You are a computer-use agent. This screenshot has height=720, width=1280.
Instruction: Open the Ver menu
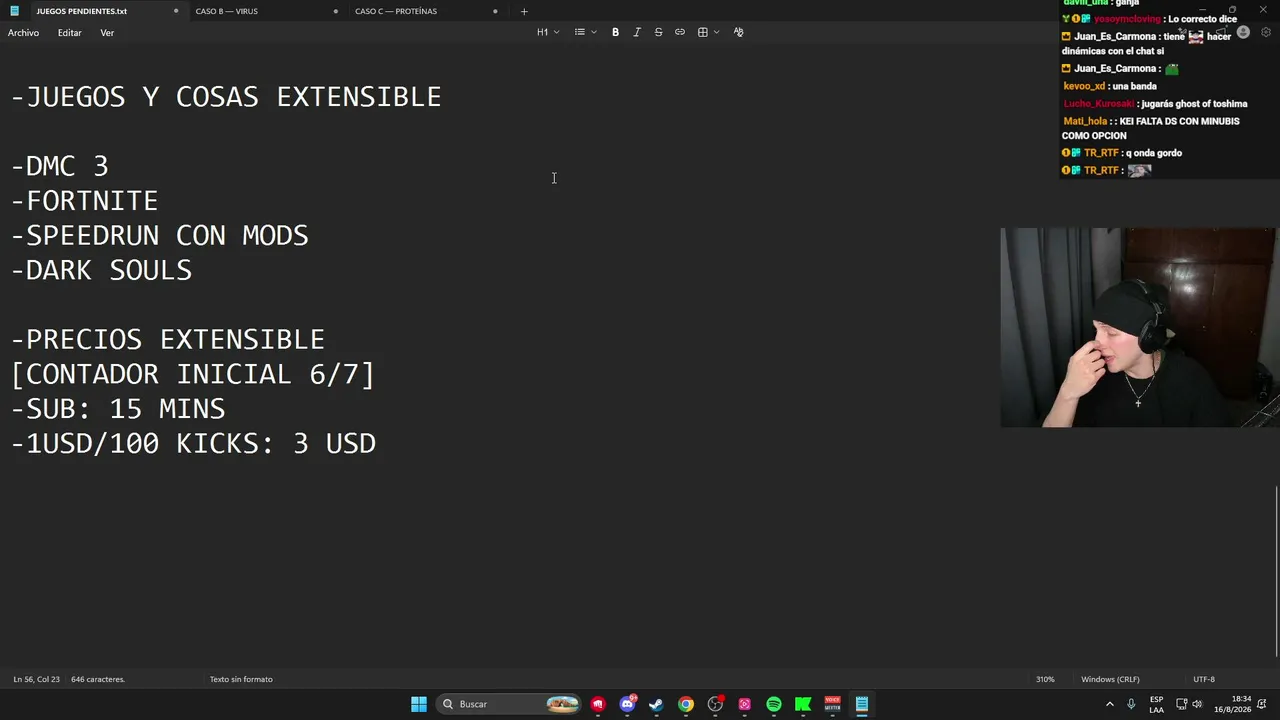[107, 33]
